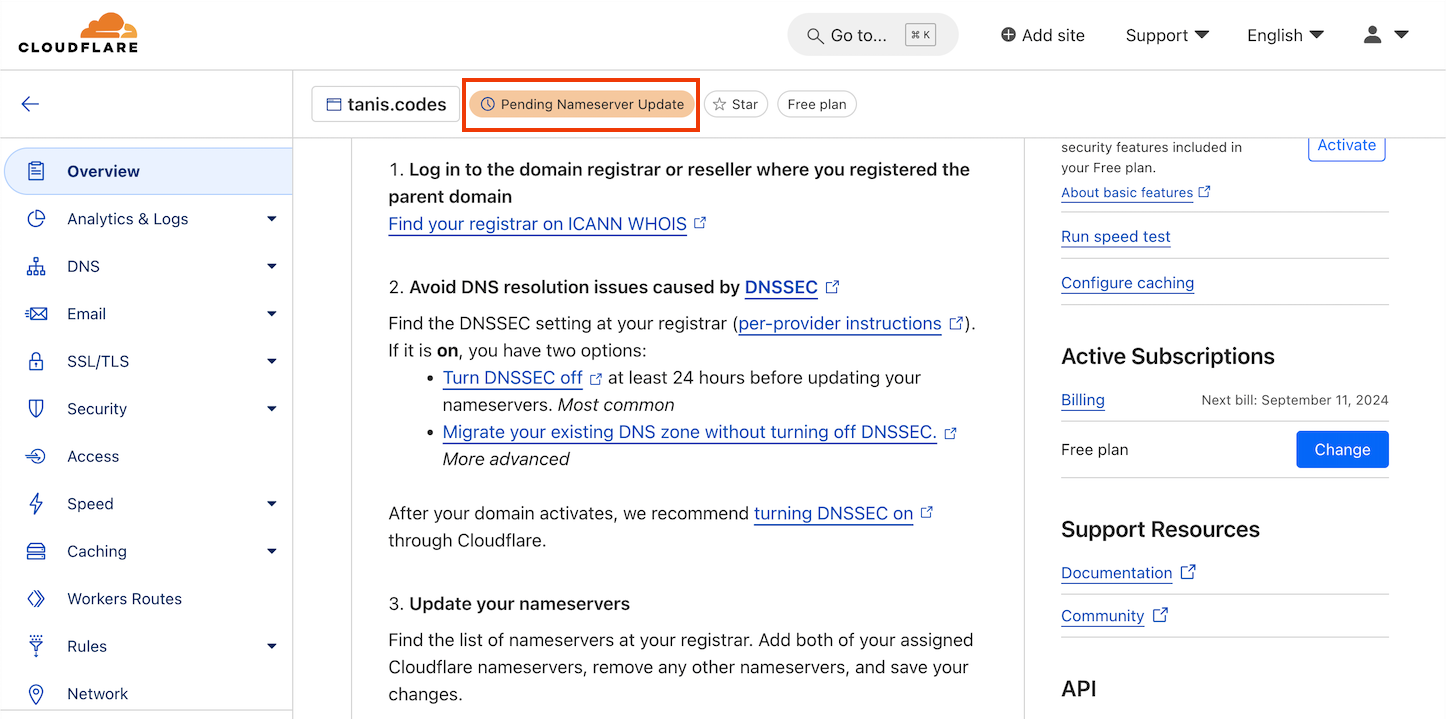Expand the DNS sidebar menu

pyautogui.click(x=271, y=267)
